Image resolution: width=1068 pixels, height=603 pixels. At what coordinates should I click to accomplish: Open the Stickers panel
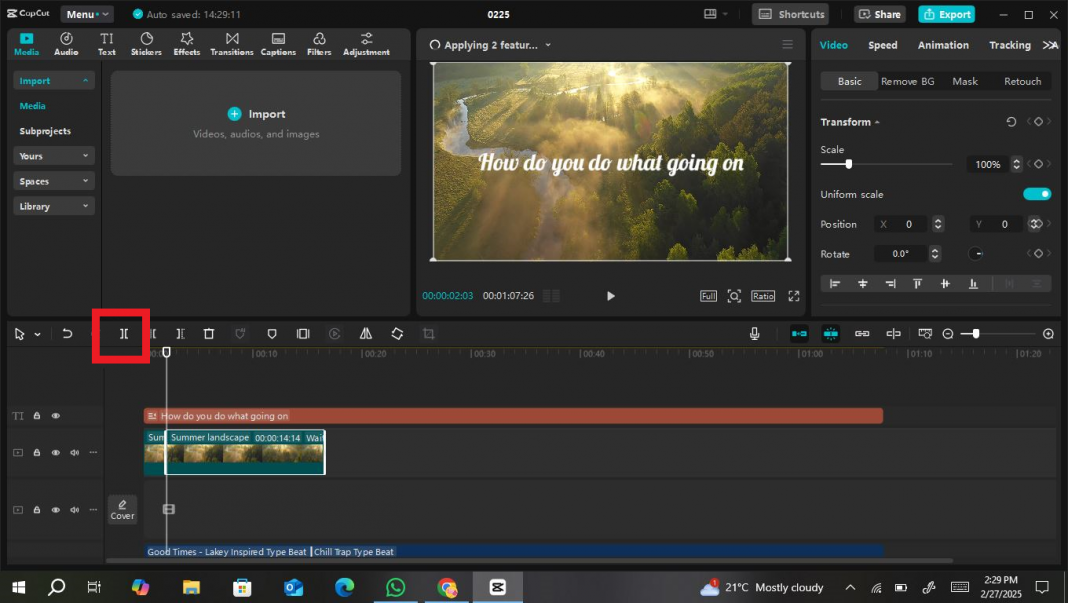[146, 43]
